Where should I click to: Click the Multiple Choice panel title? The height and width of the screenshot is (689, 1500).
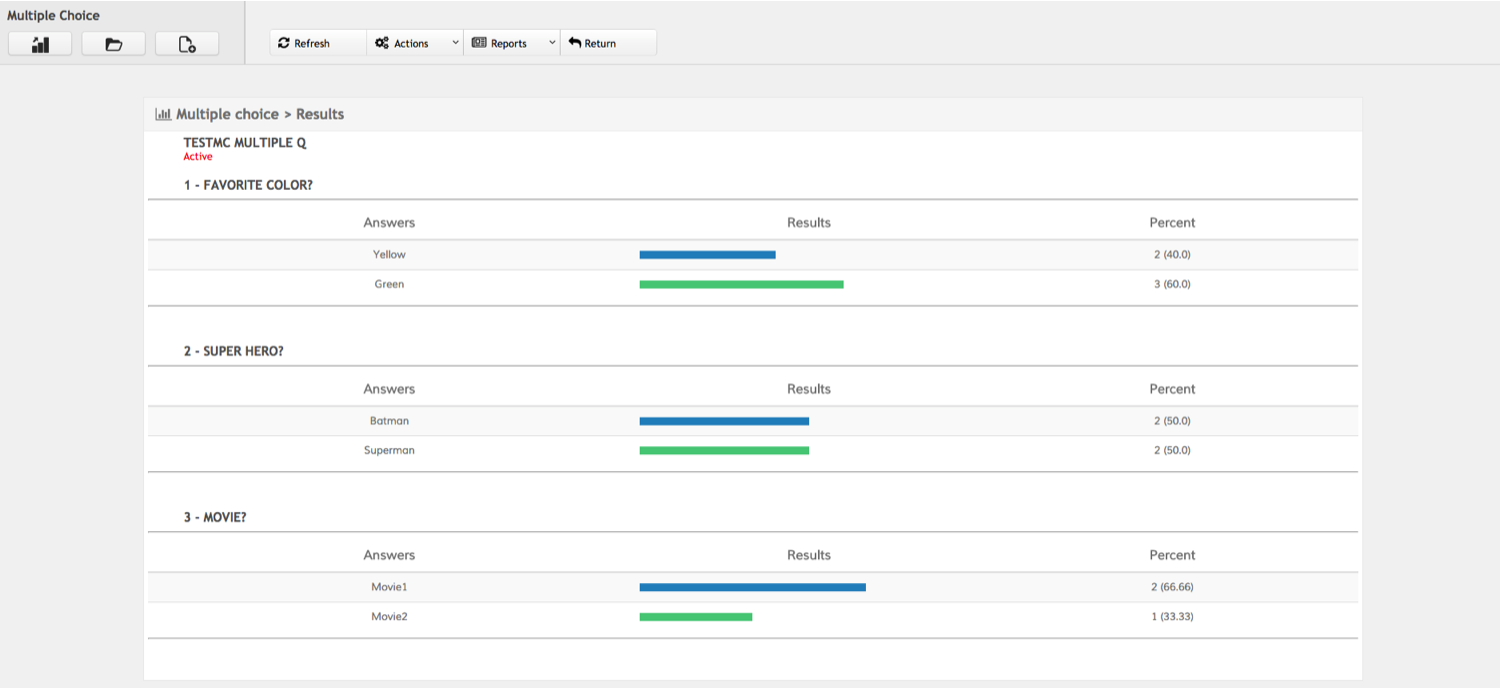54,16
